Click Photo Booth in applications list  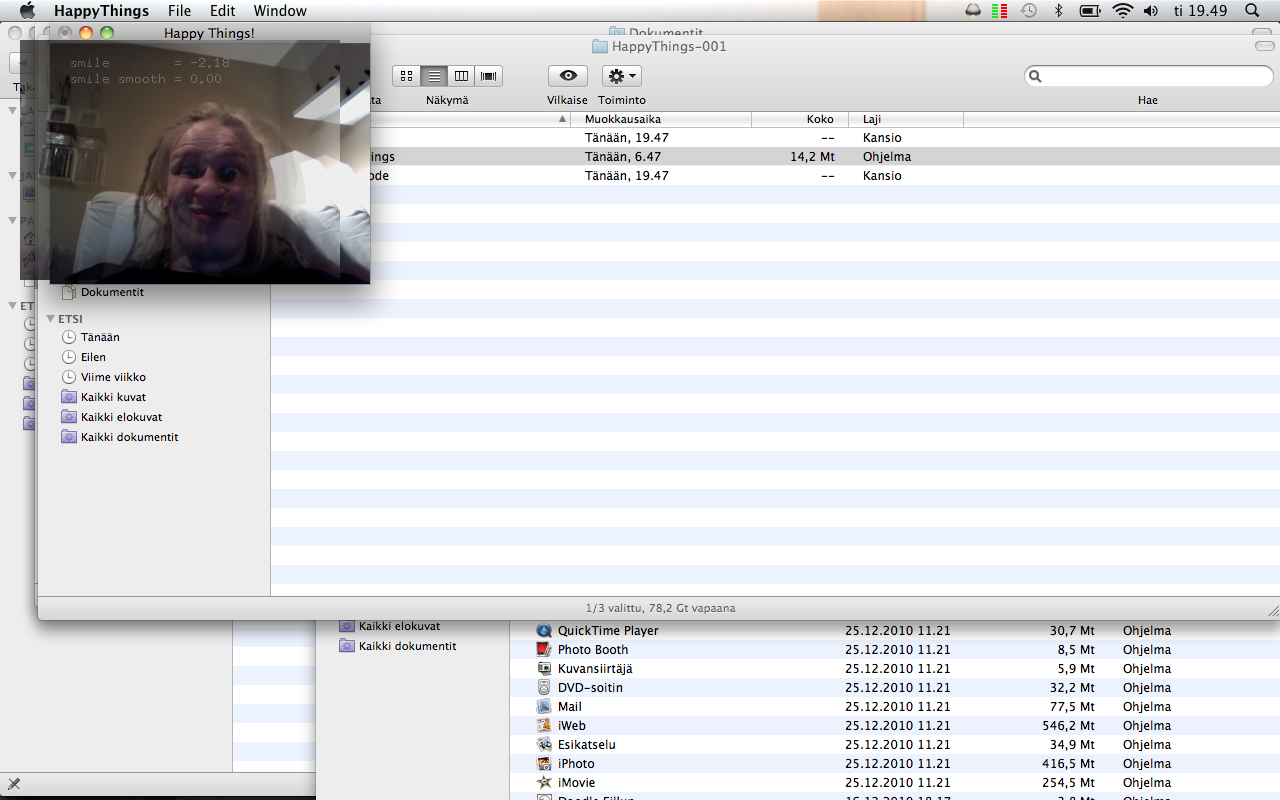pos(593,650)
